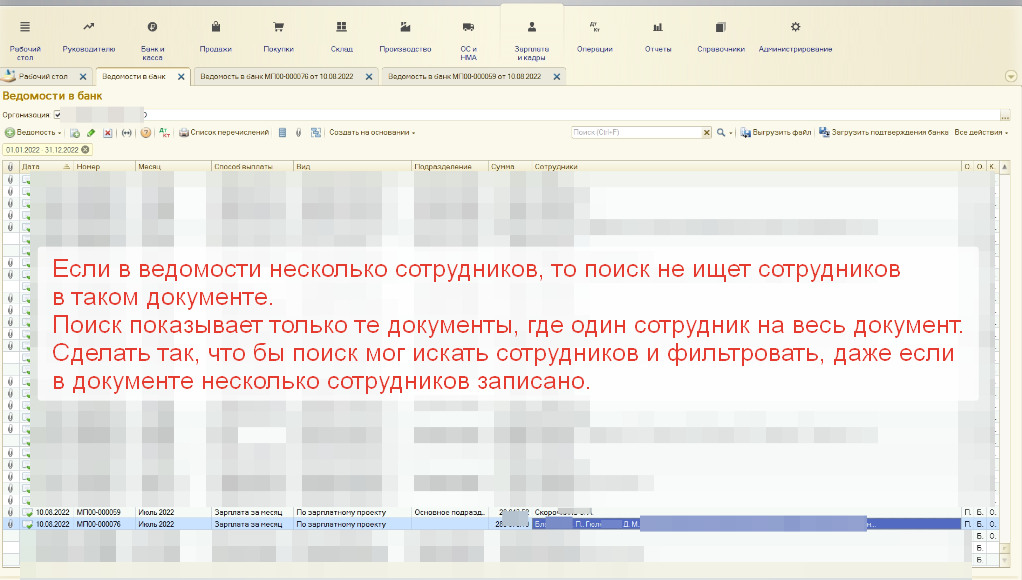Switch to Ведомость в банк МП00-000059 tab
The height and width of the screenshot is (580, 1022).
tap(468, 76)
